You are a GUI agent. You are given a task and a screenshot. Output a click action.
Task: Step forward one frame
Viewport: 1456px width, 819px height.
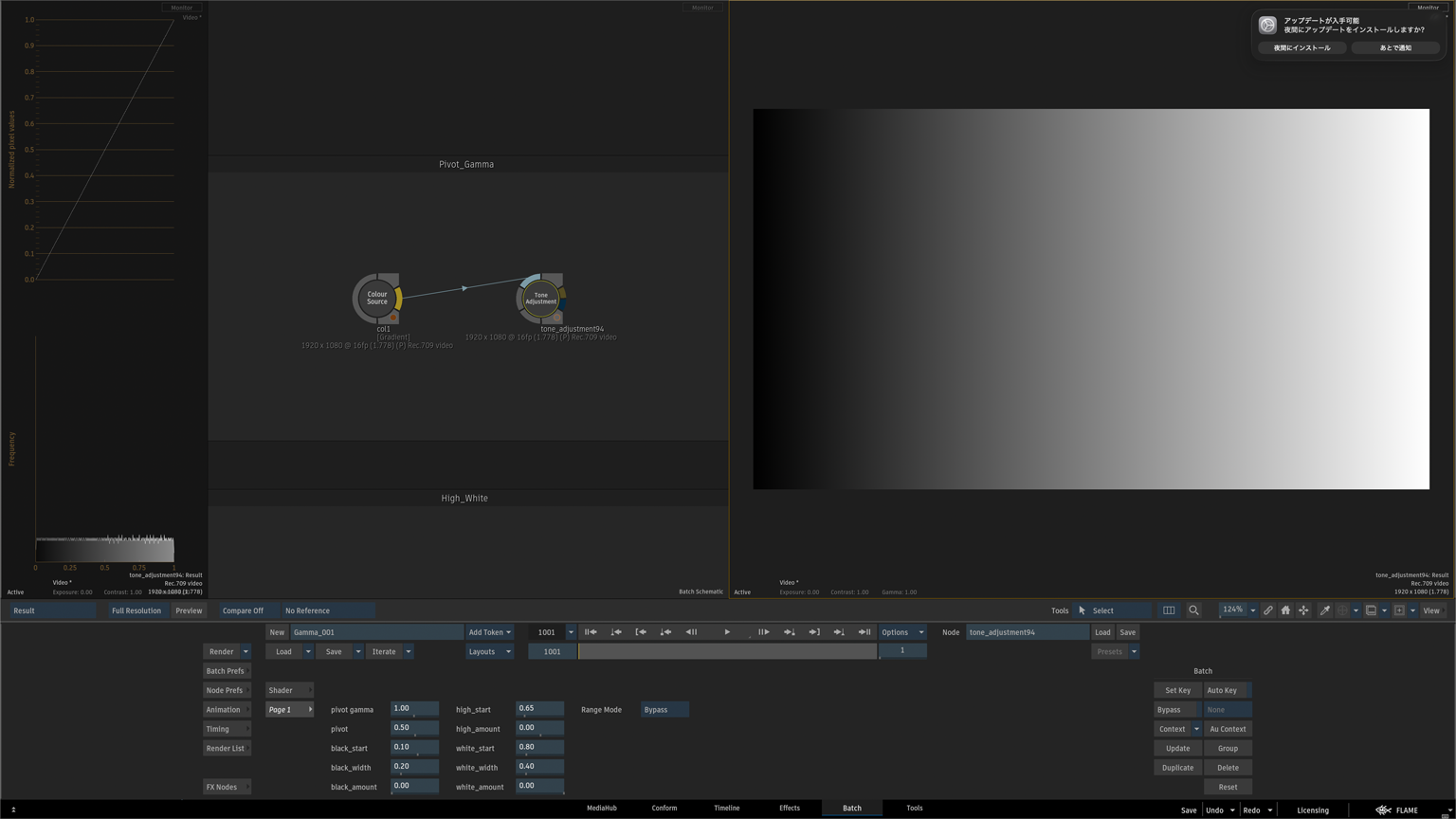(763, 632)
